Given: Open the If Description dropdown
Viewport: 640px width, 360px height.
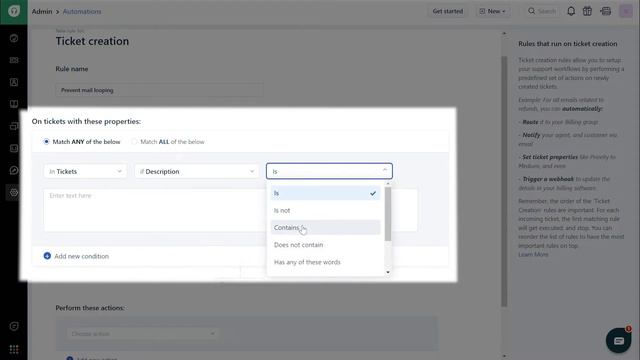Looking at the screenshot, I should (x=196, y=171).
